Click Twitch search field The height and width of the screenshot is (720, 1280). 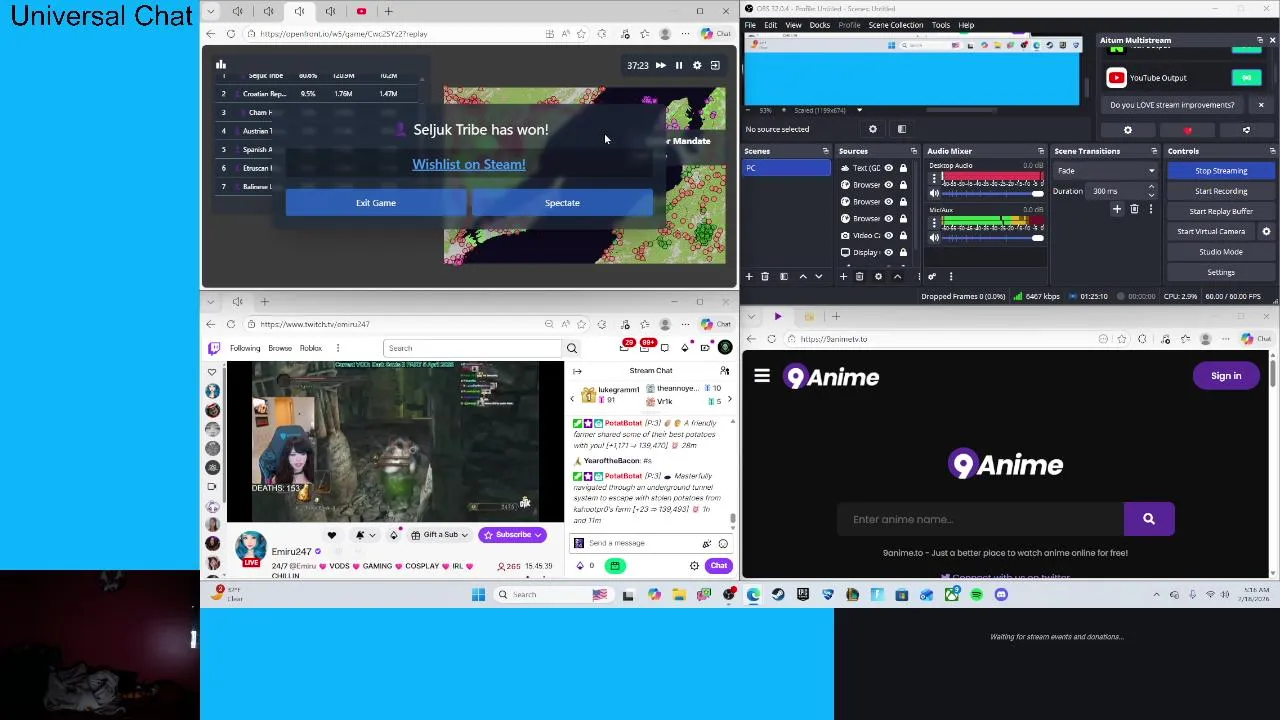point(473,348)
